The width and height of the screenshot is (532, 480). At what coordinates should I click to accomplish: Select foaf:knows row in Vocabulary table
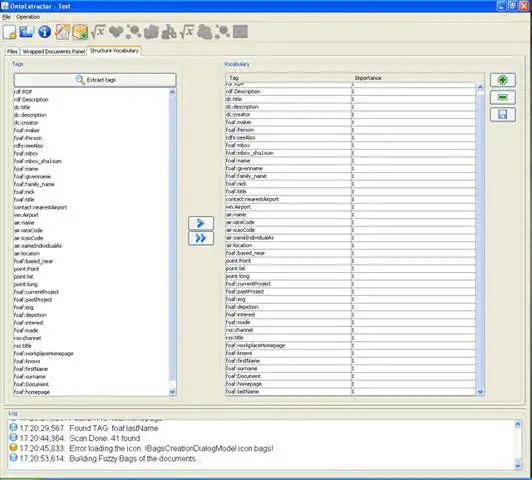(x=351, y=353)
